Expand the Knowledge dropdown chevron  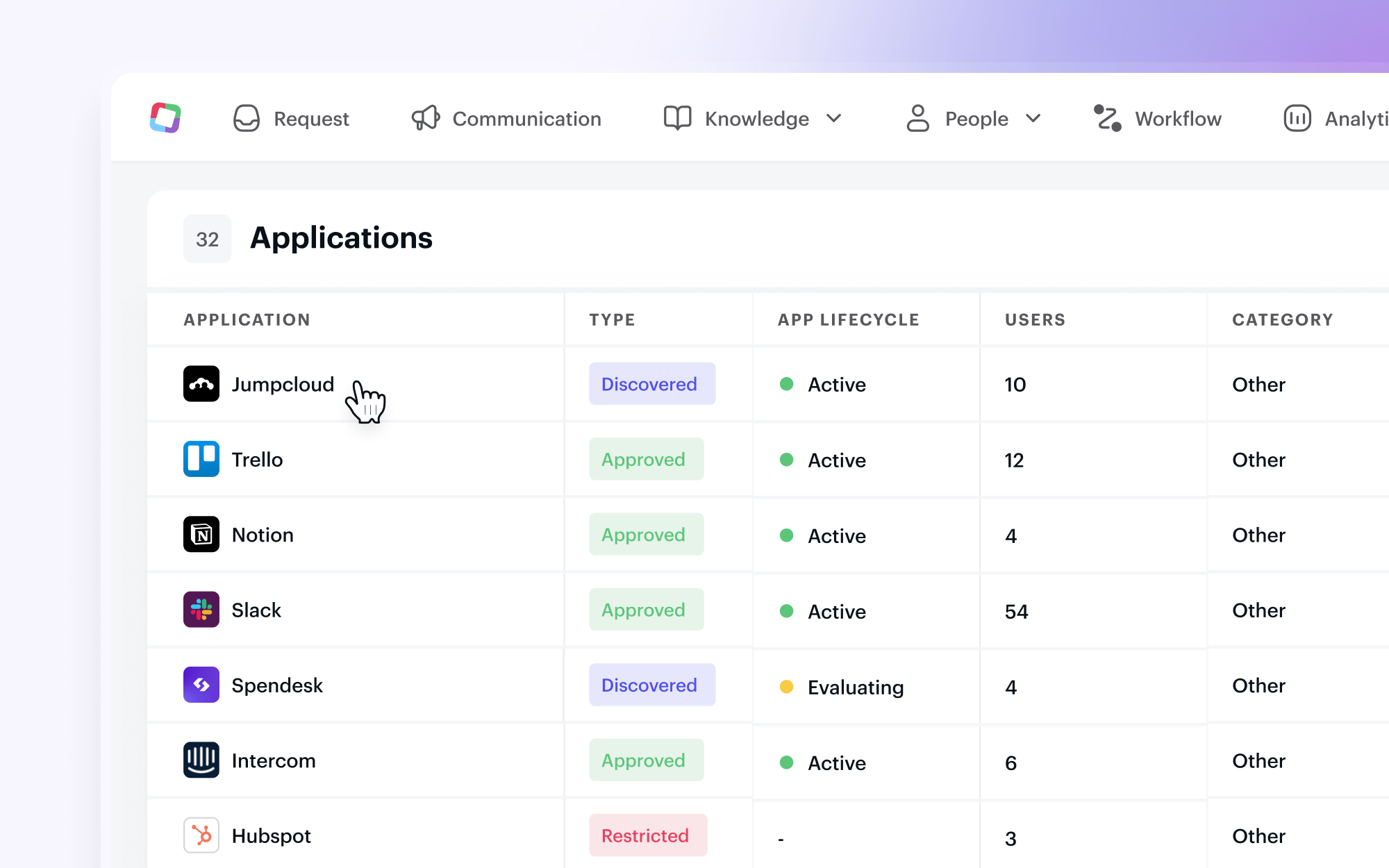click(x=834, y=119)
